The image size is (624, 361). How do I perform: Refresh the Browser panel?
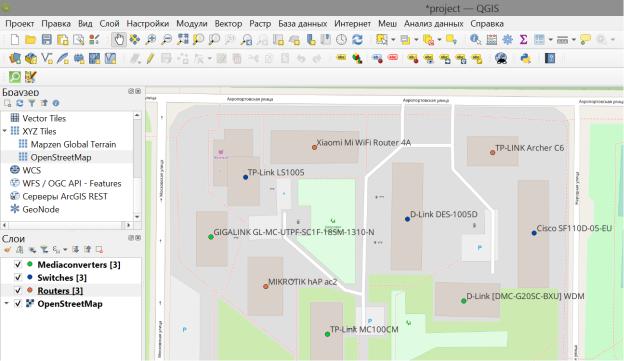click(x=20, y=103)
